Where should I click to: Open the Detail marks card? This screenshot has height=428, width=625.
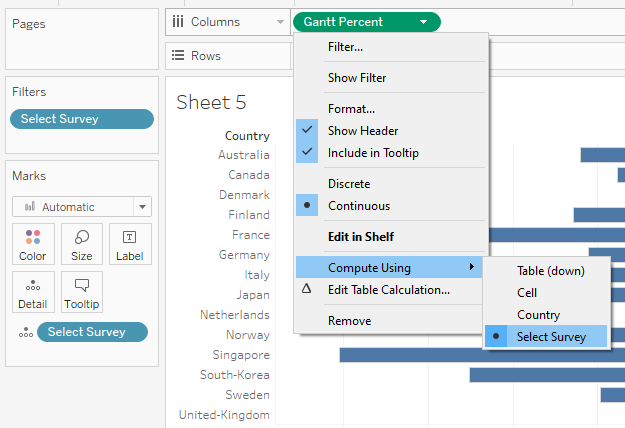click(x=33, y=292)
